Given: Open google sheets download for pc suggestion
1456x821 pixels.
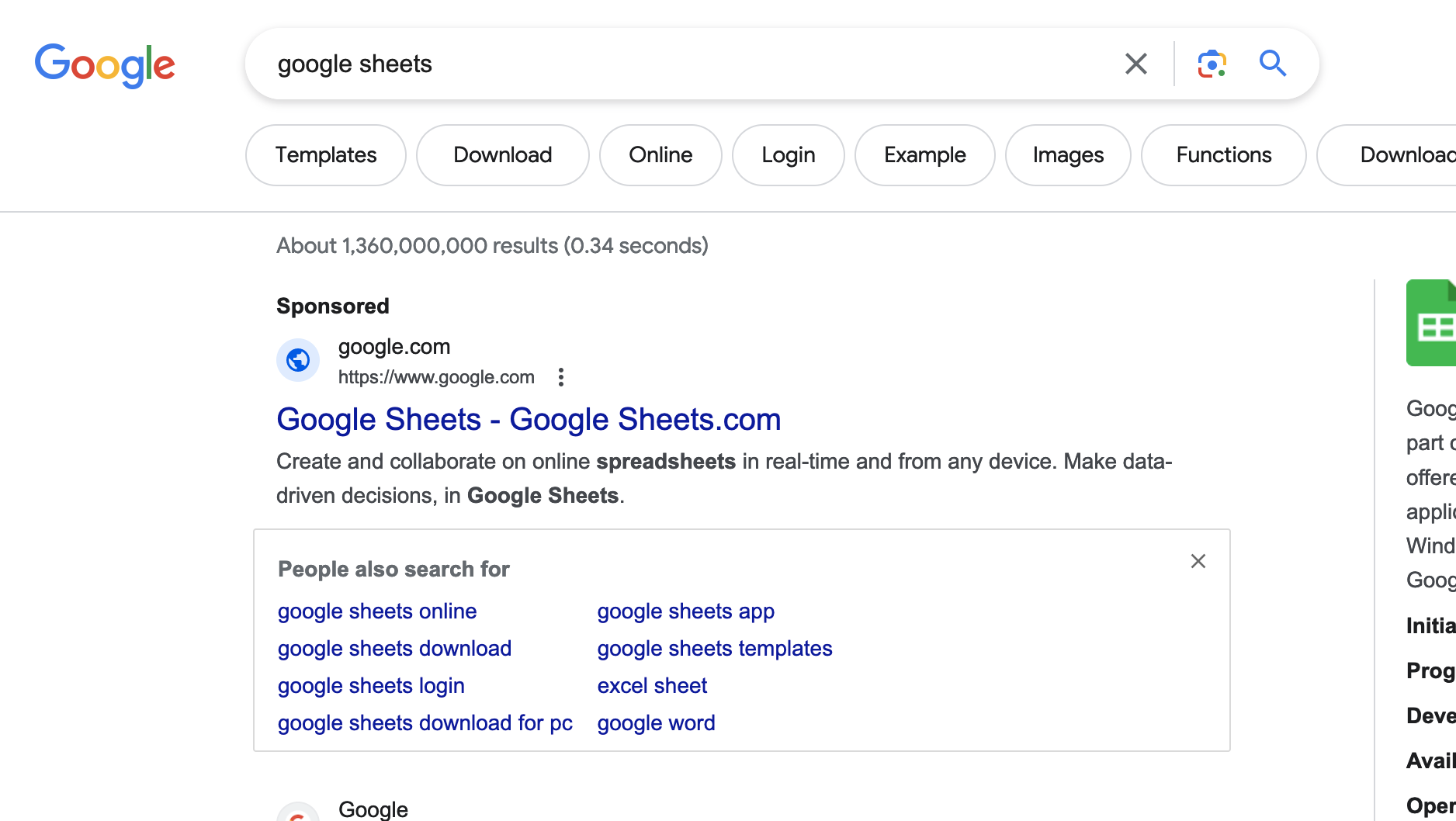Looking at the screenshot, I should click(x=425, y=723).
